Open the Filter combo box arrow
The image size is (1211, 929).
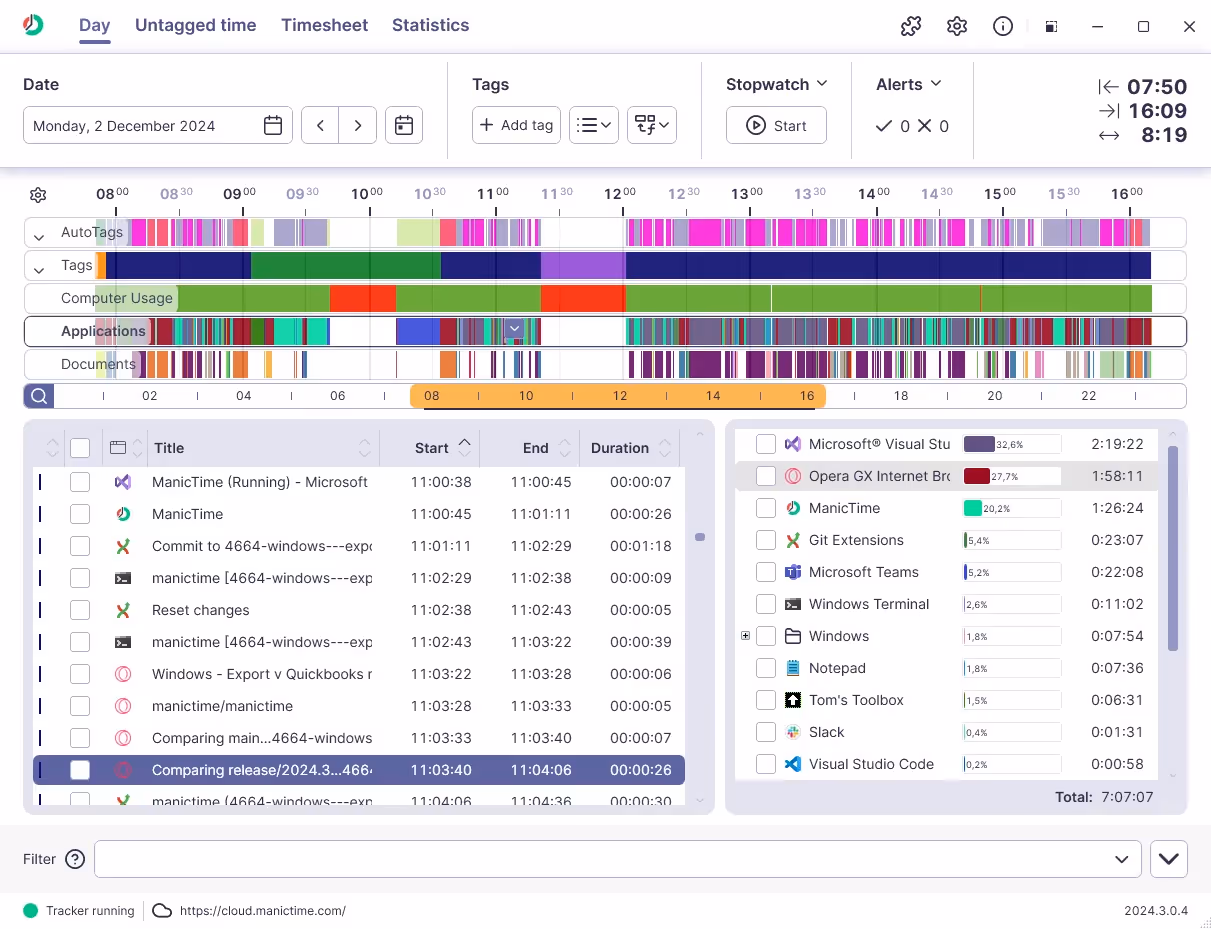[1122, 859]
